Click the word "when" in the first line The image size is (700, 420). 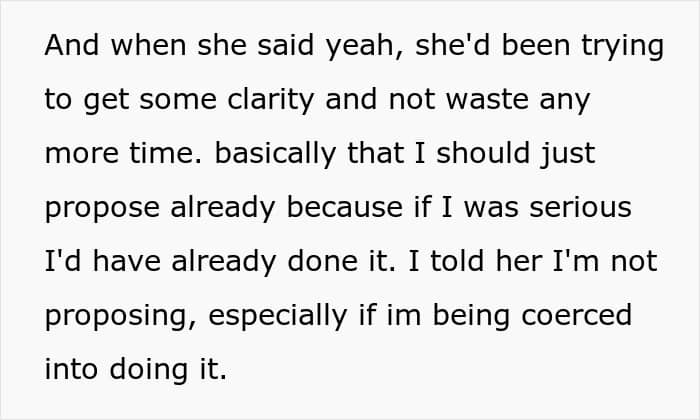coord(148,48)
